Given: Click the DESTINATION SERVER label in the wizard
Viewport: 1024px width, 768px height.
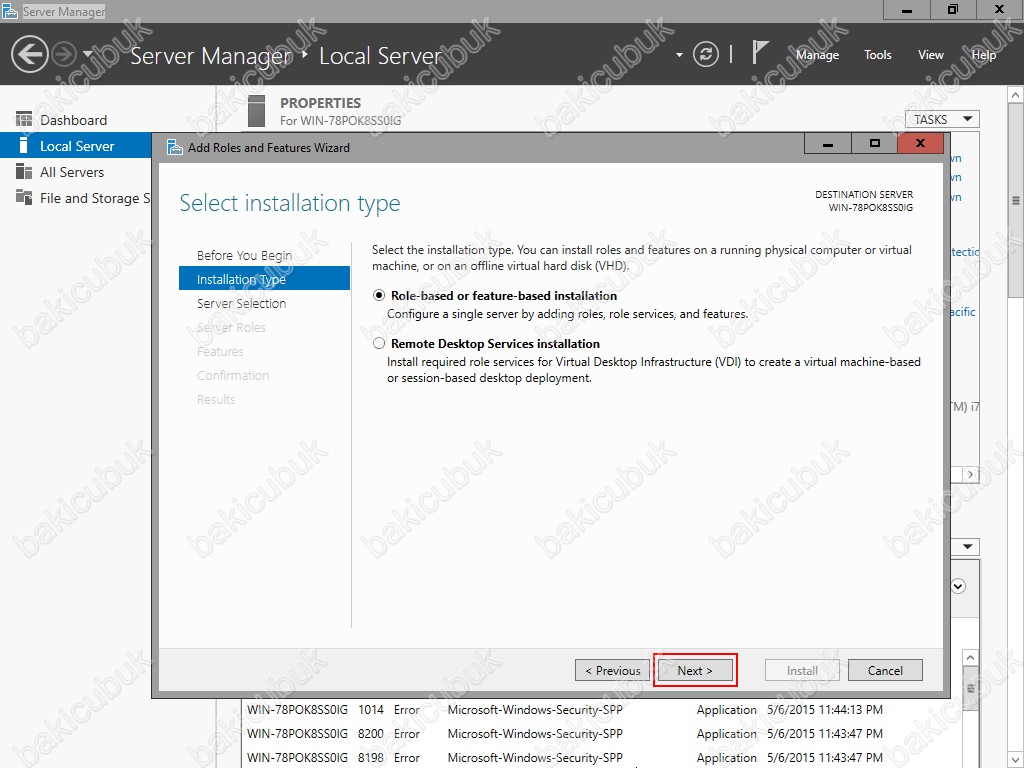Looking at the screenshot, I should click(x=864, y=195).
